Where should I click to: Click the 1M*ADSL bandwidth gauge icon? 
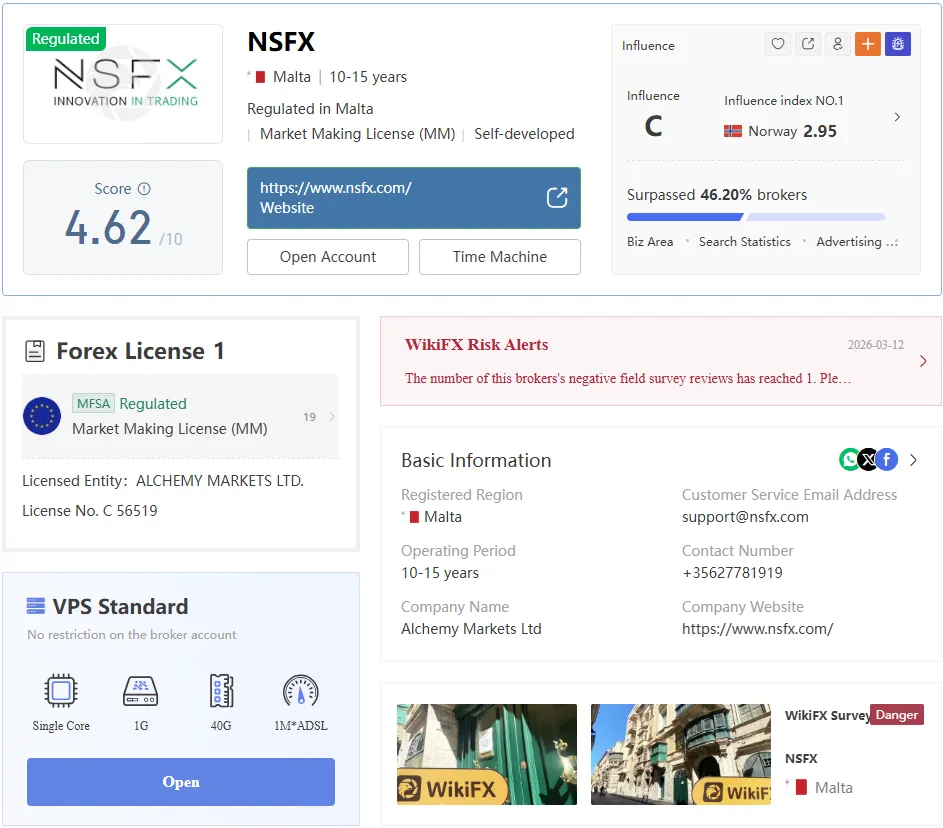(301, 690)
